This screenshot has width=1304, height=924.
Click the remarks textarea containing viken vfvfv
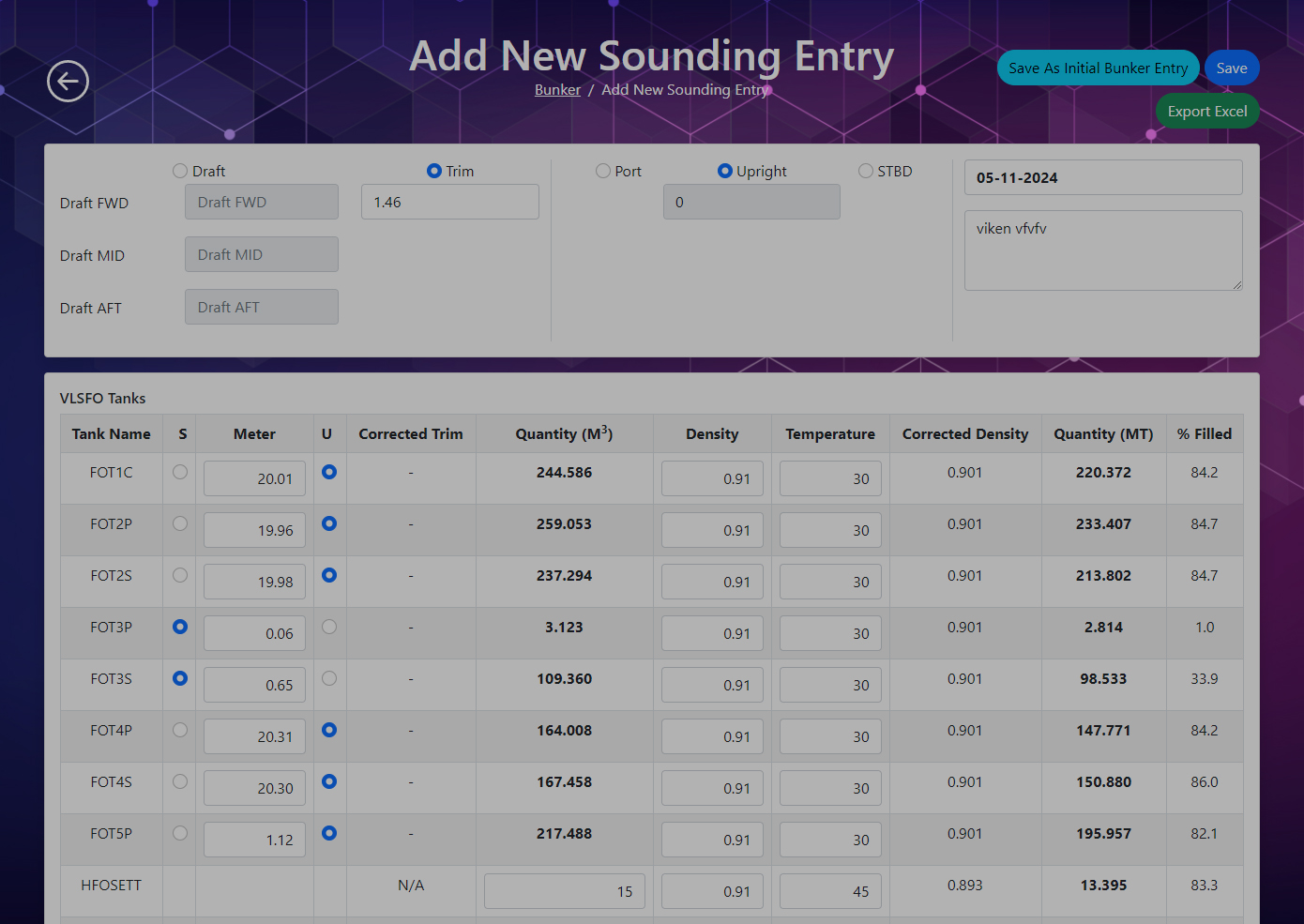pos(1103,250)
